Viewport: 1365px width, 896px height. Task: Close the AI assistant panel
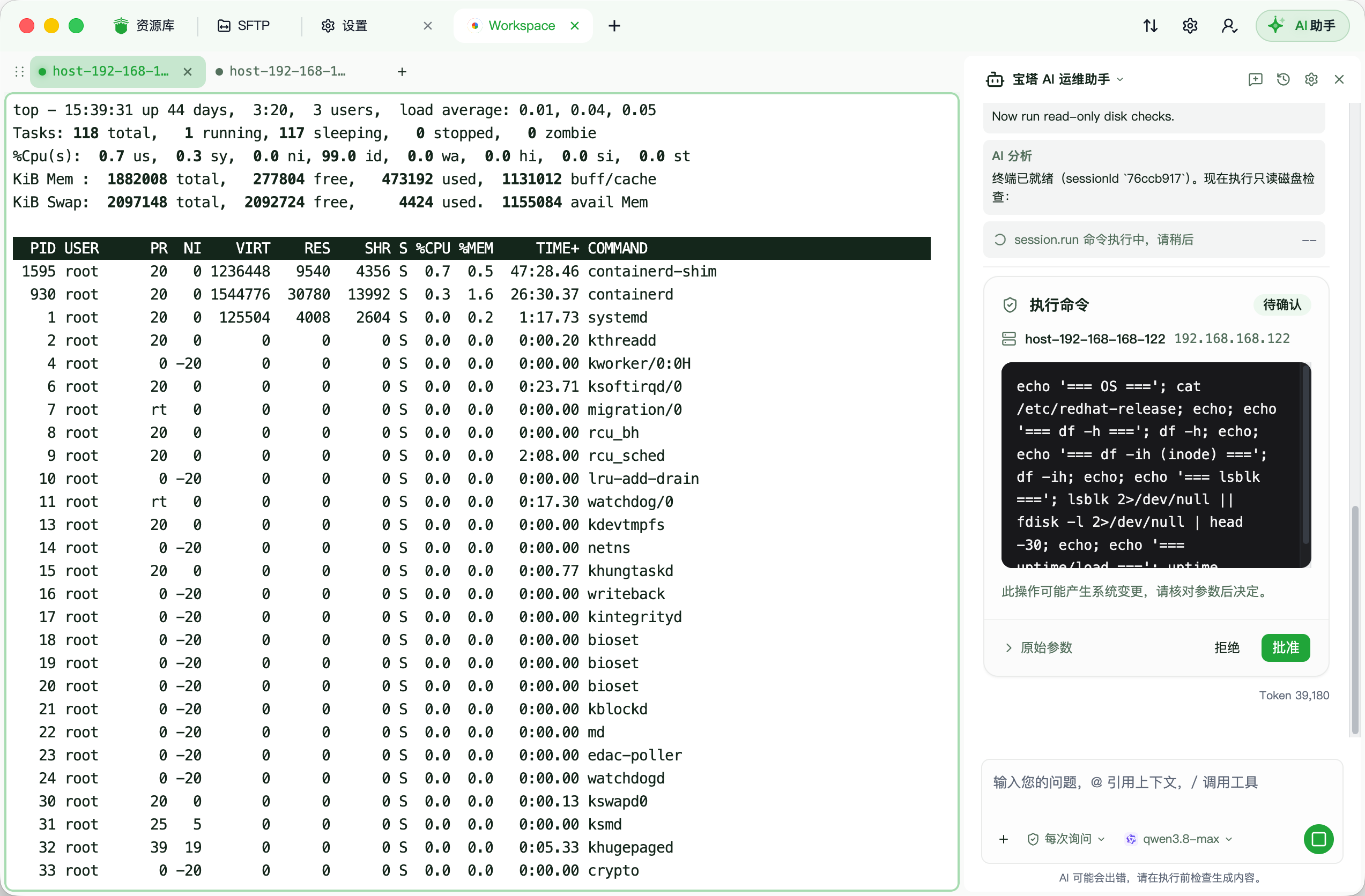coord(1339,79)
